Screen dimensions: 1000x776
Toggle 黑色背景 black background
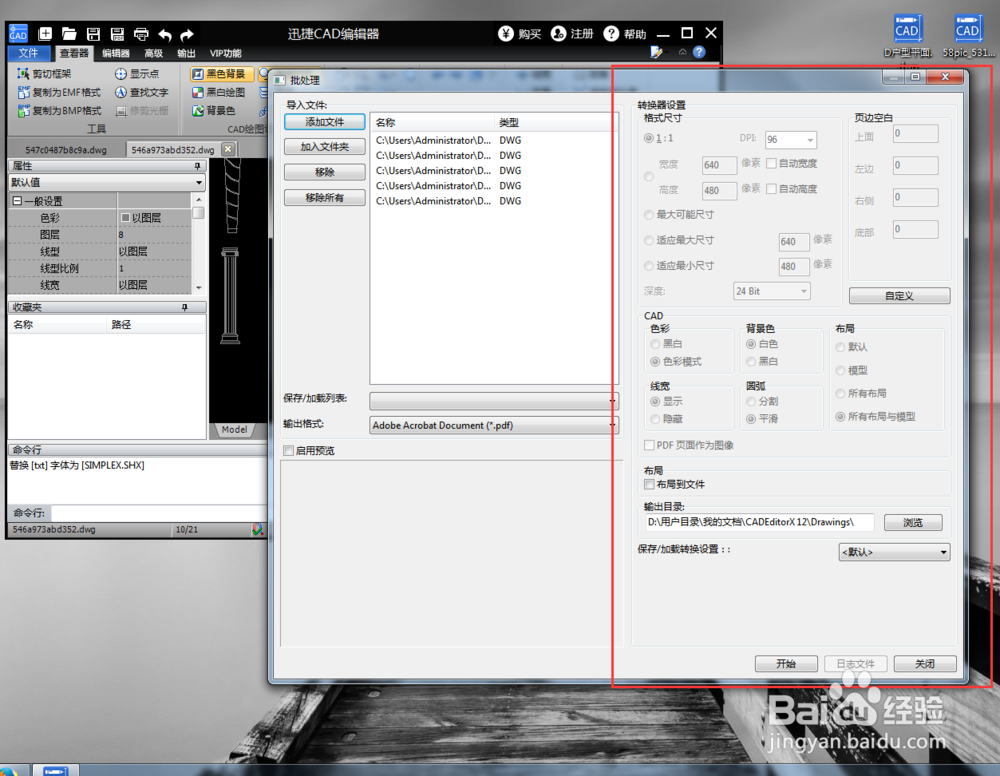pyautogui.click(x=221, y=74)
